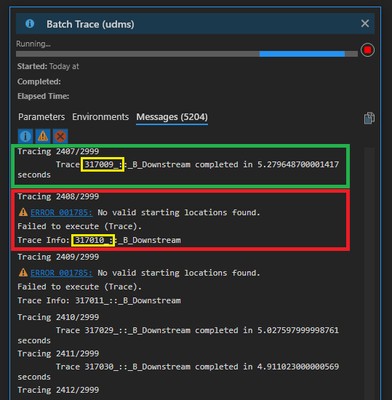Click the blue info icon in title bar
Viewport: 392px width, 400px height.
pyautogui.click(x=30, y=24)
